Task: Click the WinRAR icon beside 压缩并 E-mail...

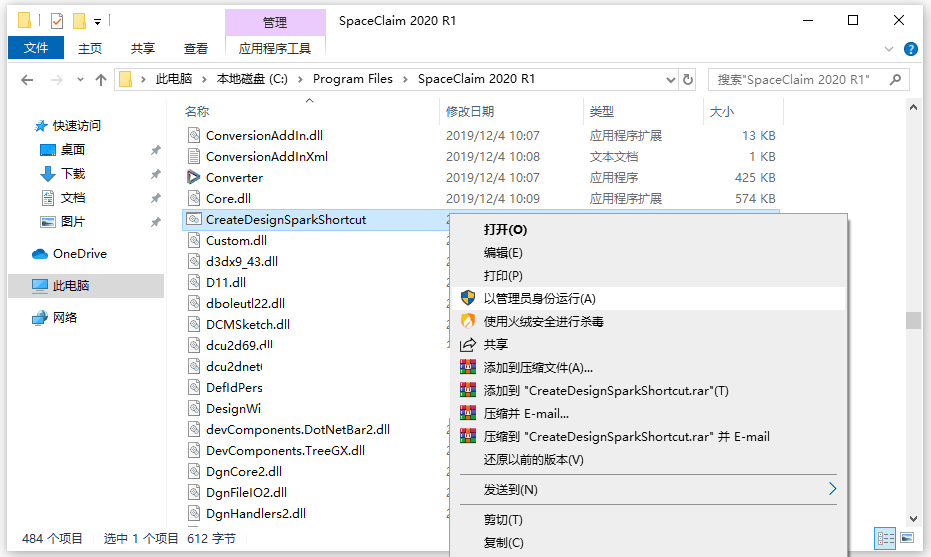Action: (468, 413)
